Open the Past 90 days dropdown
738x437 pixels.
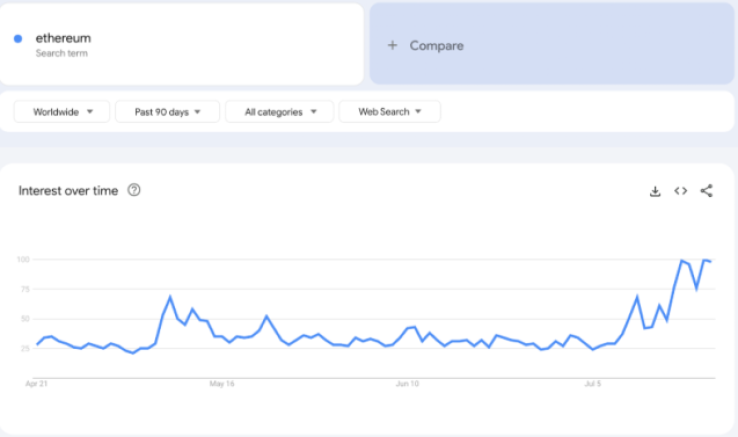pos(167,112)
